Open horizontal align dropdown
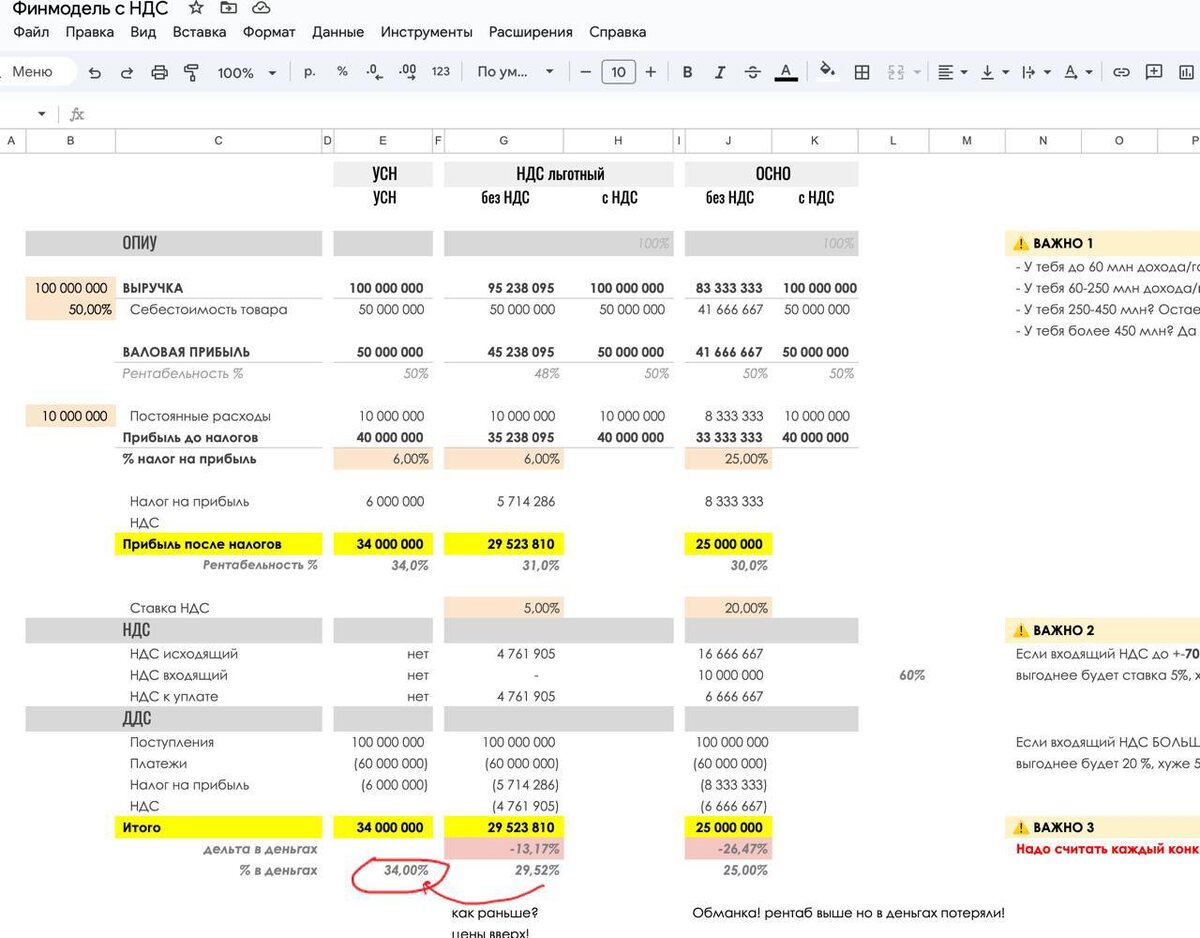Viewport: 1200px width, 938px height. [952, 72]
